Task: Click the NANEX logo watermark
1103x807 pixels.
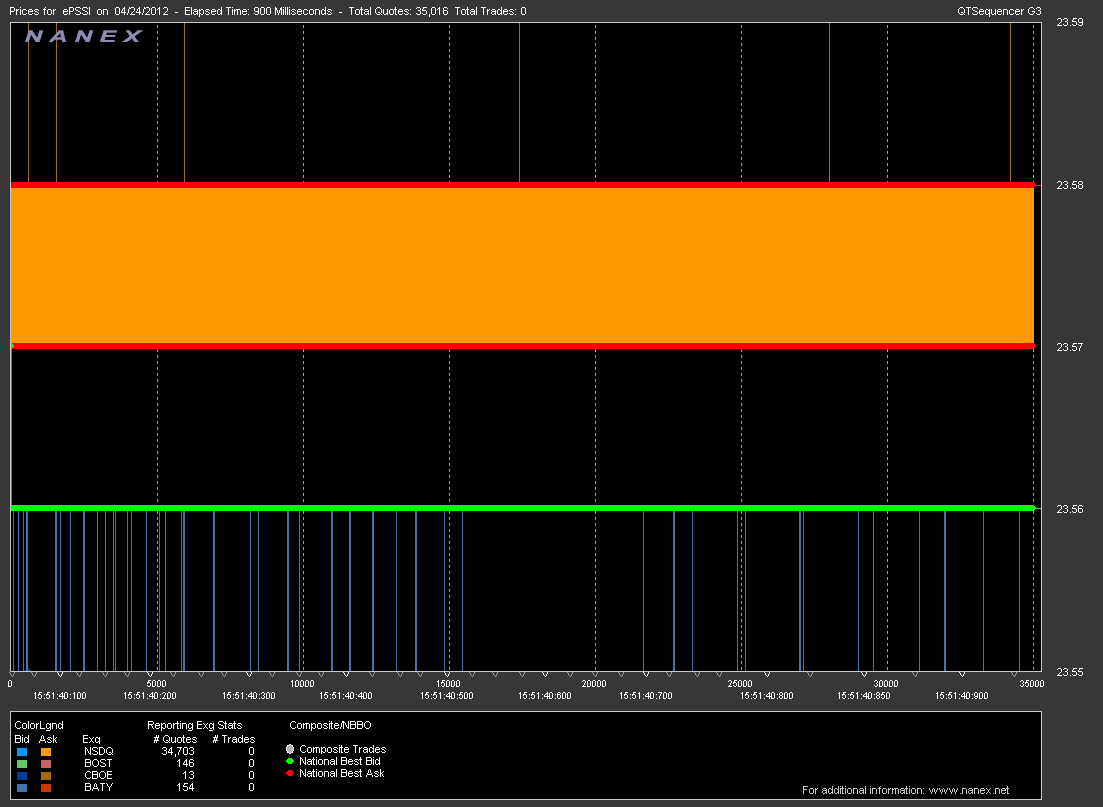Action: 84,36
